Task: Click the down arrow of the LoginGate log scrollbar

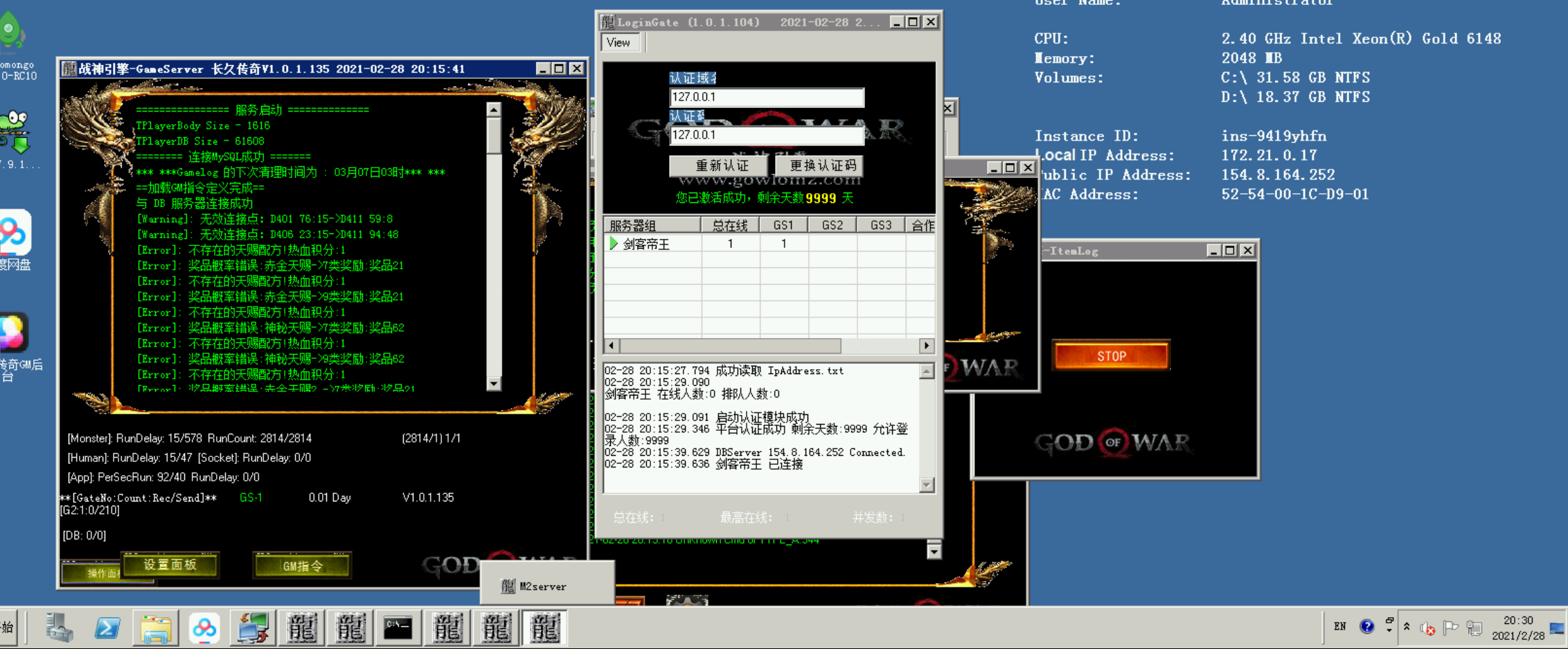Action: 927,485
